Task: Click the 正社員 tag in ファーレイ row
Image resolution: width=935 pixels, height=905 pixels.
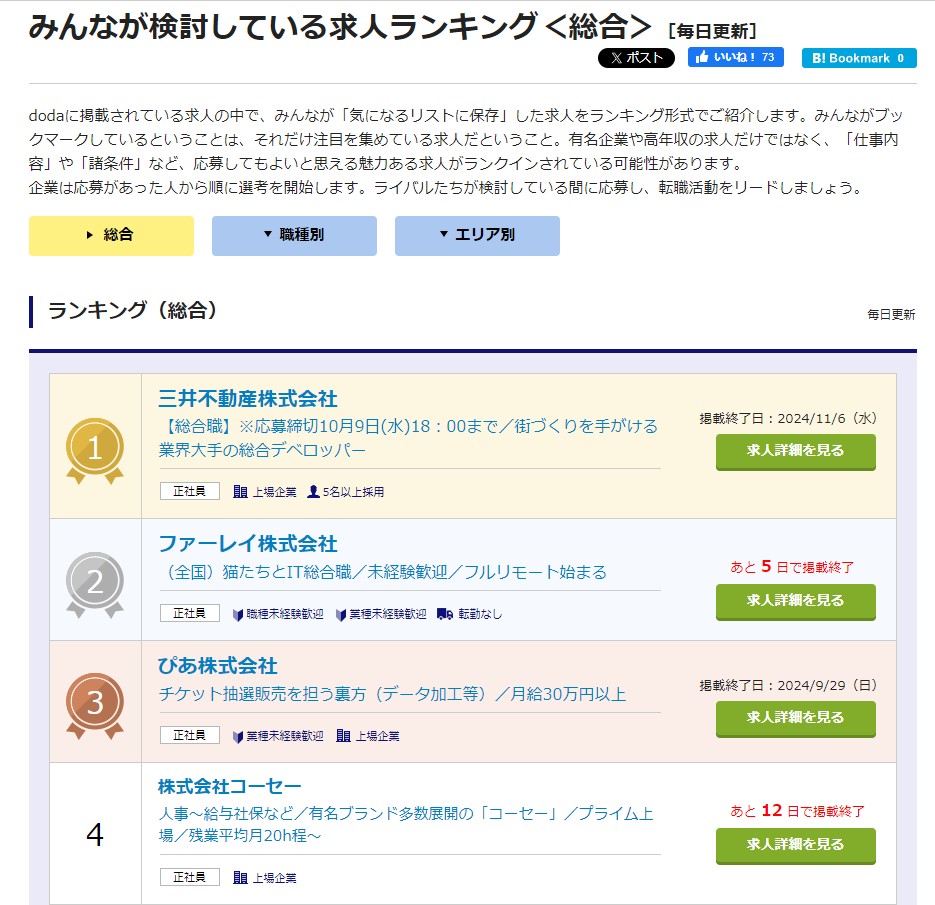Action: 190,613
